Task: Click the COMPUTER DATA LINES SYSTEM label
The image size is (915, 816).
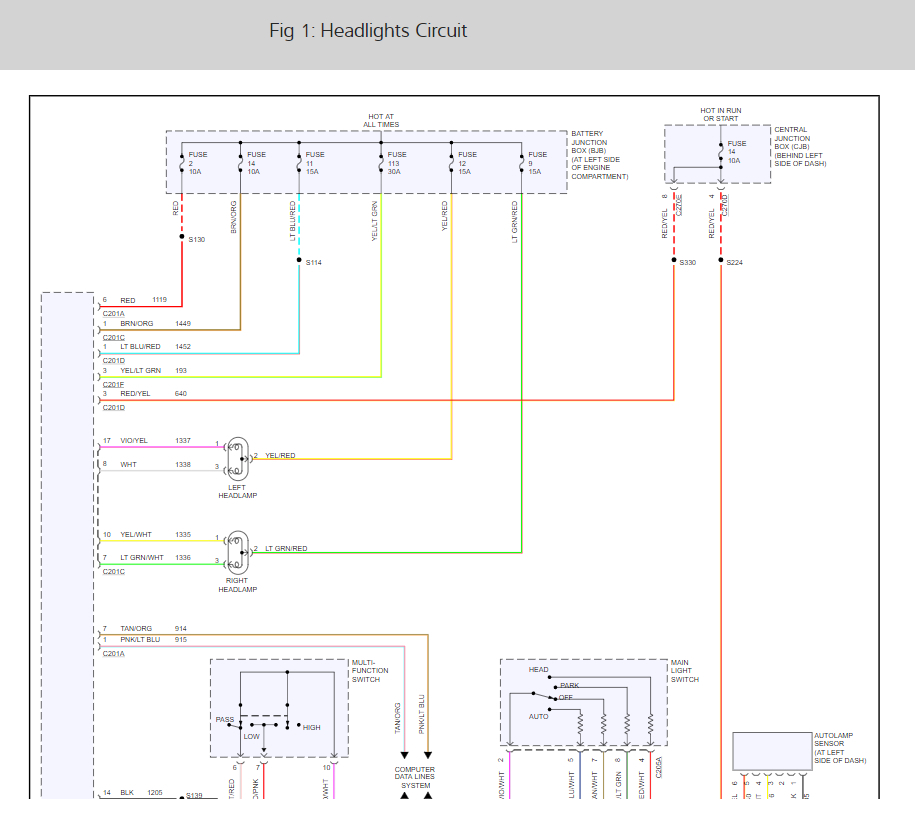Action: click(x=415, y=777)
